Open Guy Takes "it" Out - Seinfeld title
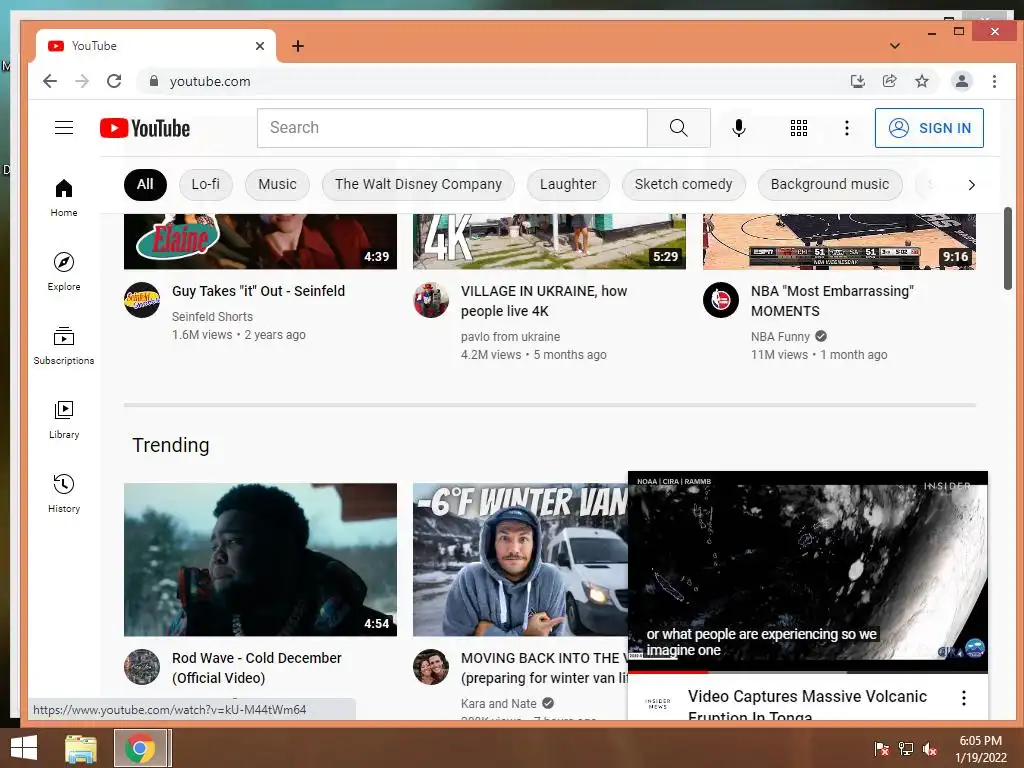Viewport: 1024px width, 768px height. pos(259,291)
